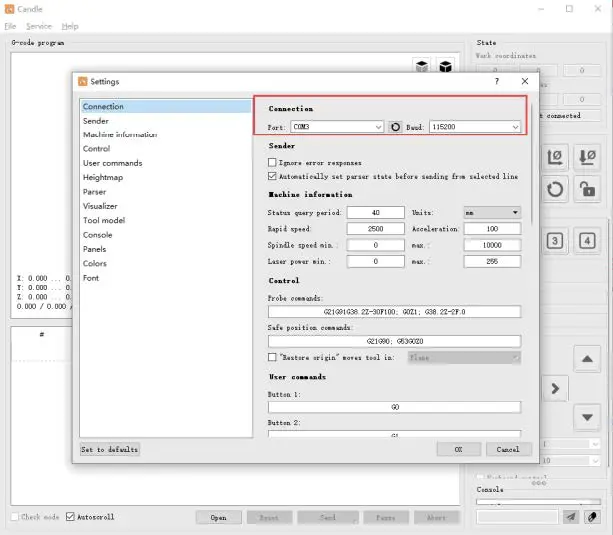Click the reset circular-arrow icon

click(x=555, y=188)
